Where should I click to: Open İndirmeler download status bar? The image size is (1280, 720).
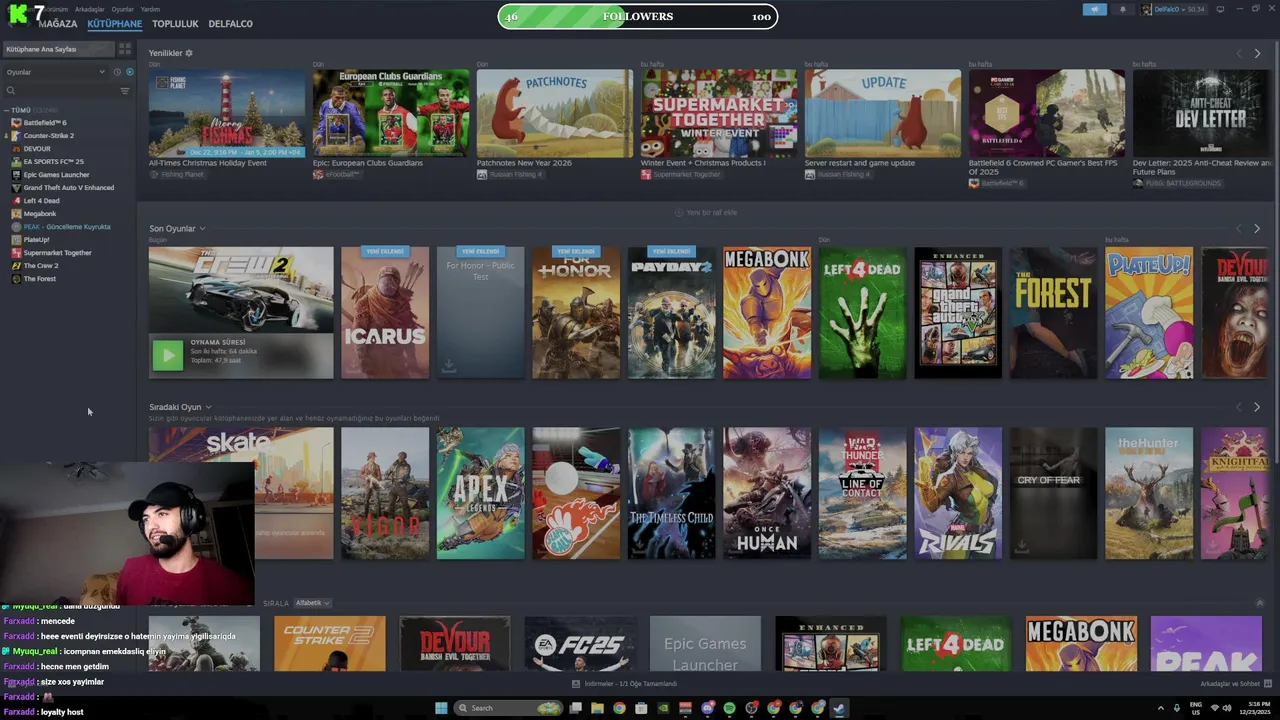tap(624, 684)
